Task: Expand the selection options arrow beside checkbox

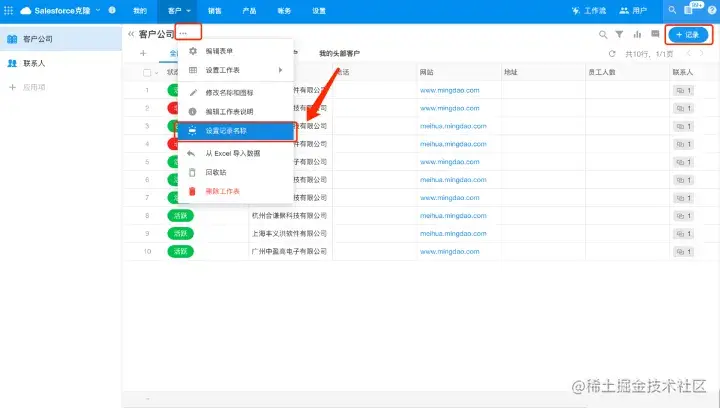Action: (x=157, y=73)
